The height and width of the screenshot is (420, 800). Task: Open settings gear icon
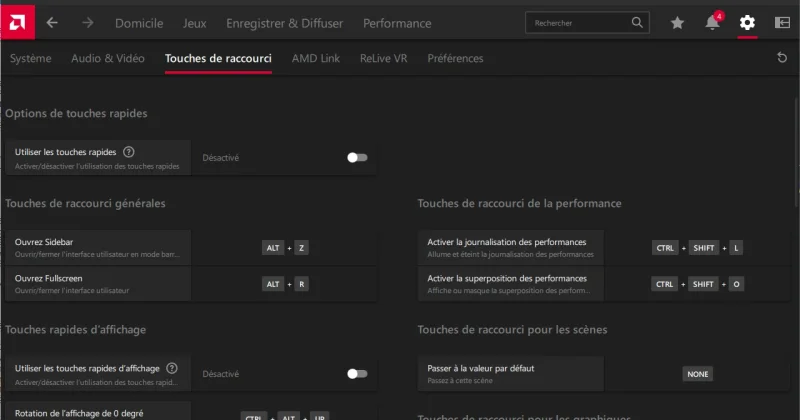(x=747, y=22)
